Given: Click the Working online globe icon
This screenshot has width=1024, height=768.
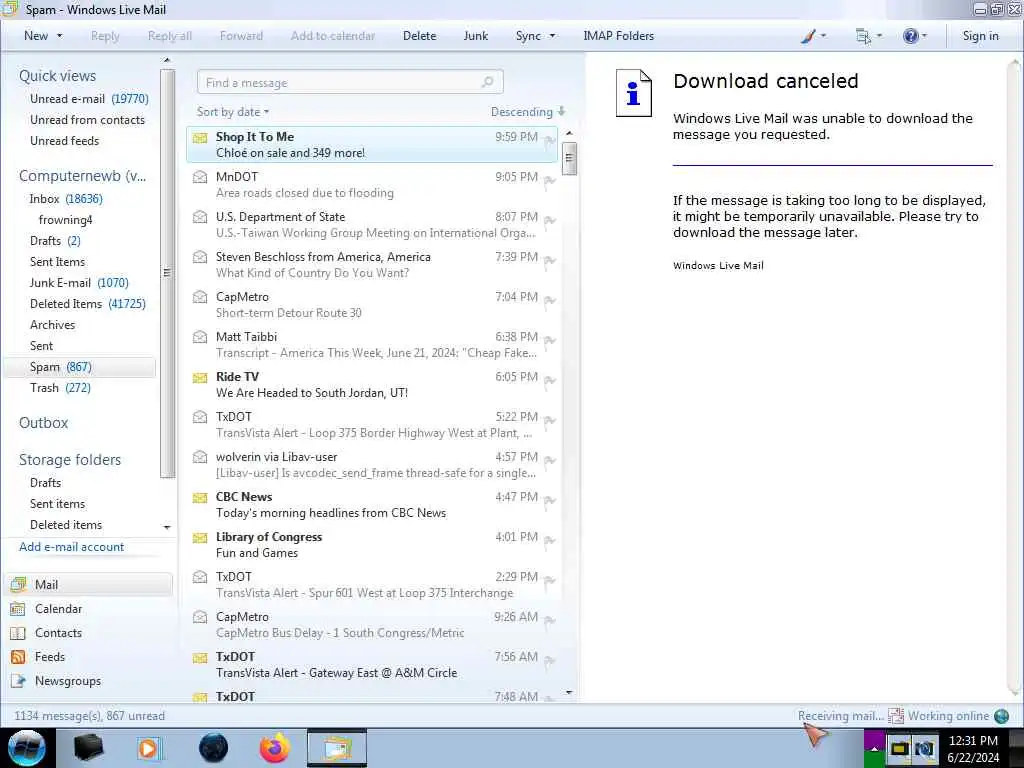Looking at the screenshot, I should click(x=1001, y=716).
